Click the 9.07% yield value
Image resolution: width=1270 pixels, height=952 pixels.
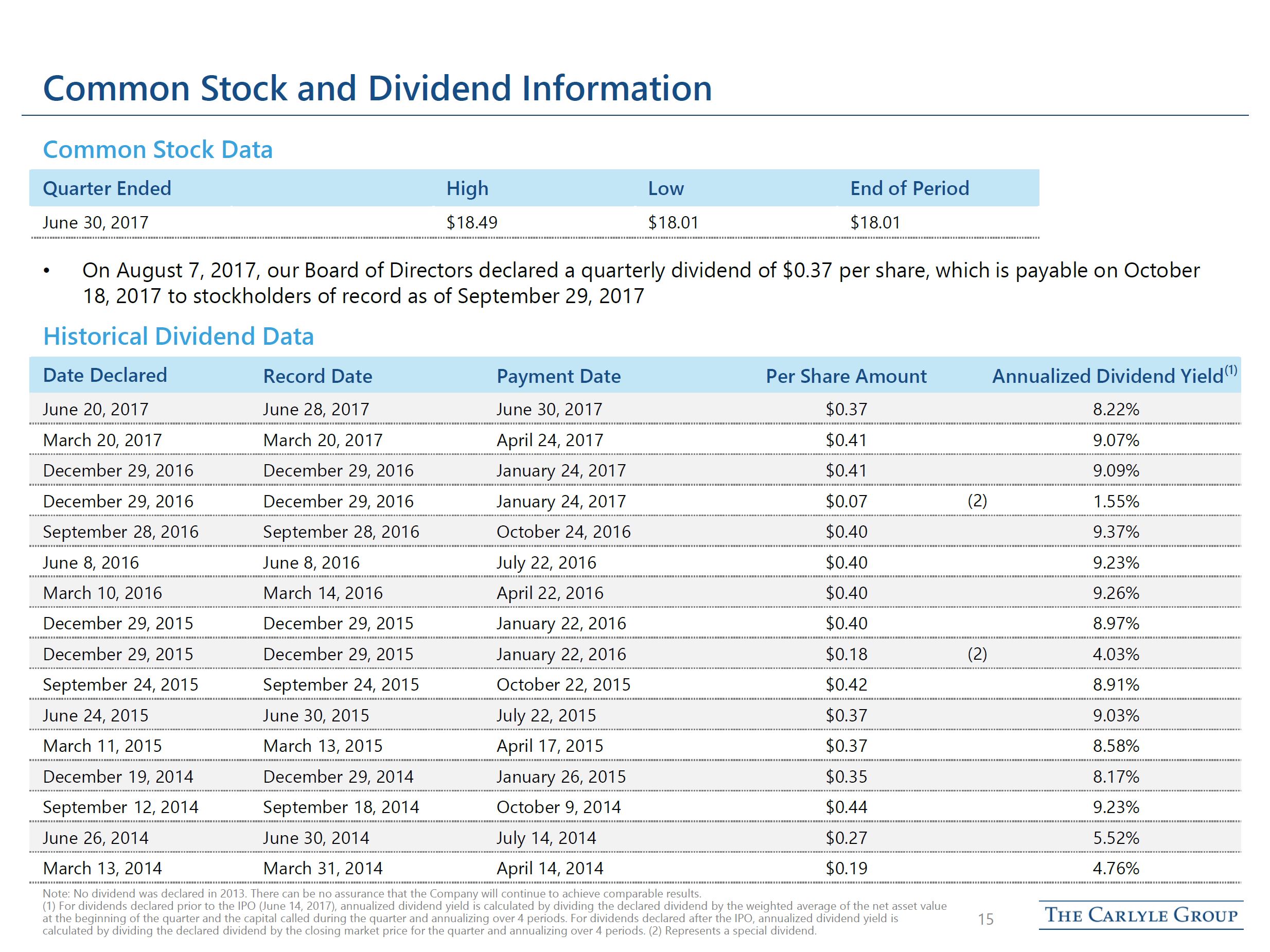(1116, 440)
